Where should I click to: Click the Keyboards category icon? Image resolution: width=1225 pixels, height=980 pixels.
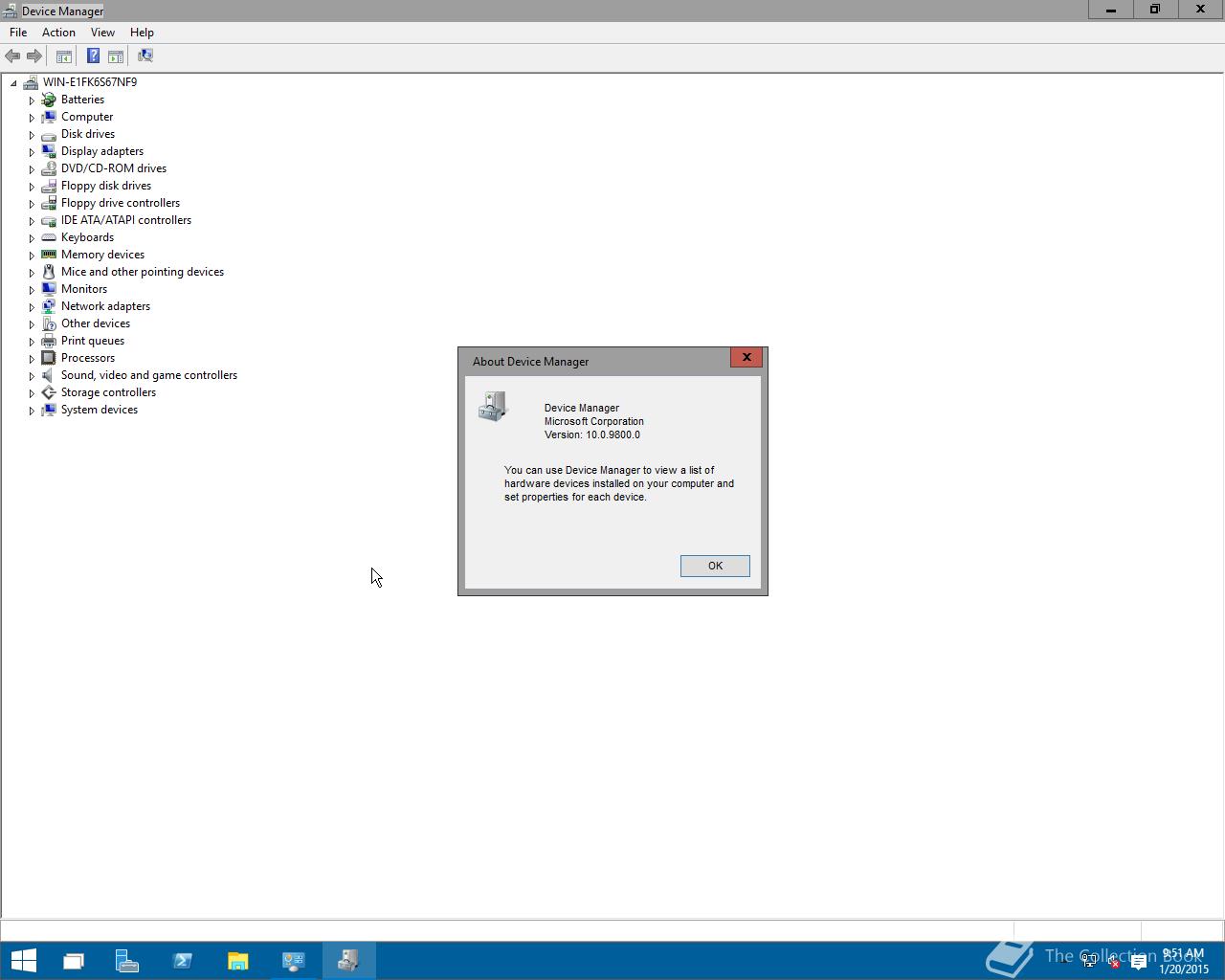click(x=49, y=237)
